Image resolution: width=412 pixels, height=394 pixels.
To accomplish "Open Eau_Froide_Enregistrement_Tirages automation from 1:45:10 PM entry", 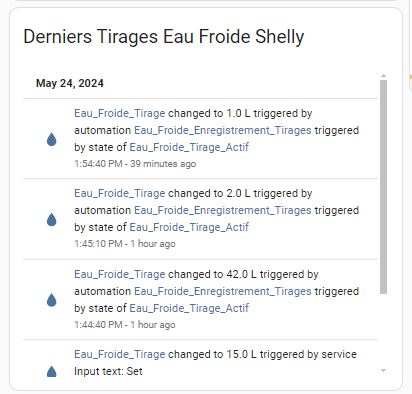I will 223,211.
